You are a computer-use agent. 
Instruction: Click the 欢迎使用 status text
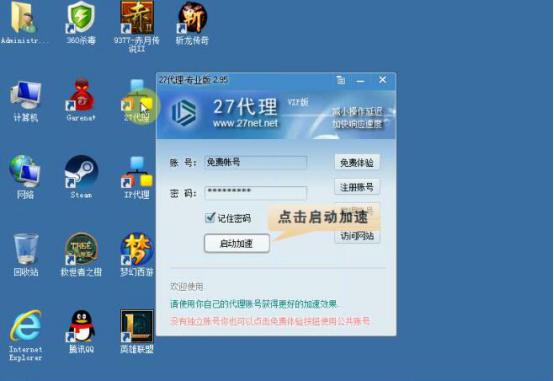pos(187,287)
